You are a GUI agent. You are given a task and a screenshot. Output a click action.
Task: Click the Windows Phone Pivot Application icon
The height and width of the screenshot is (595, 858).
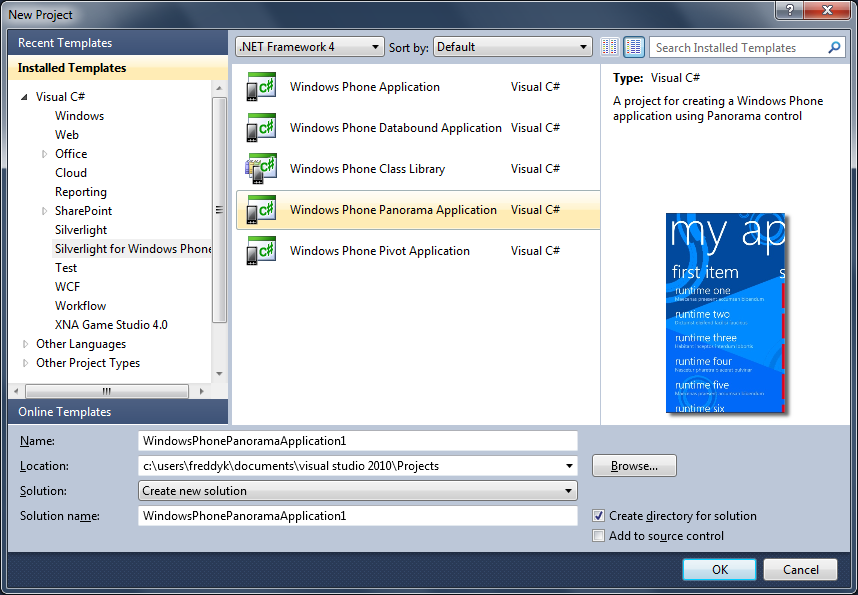point(260,251)
